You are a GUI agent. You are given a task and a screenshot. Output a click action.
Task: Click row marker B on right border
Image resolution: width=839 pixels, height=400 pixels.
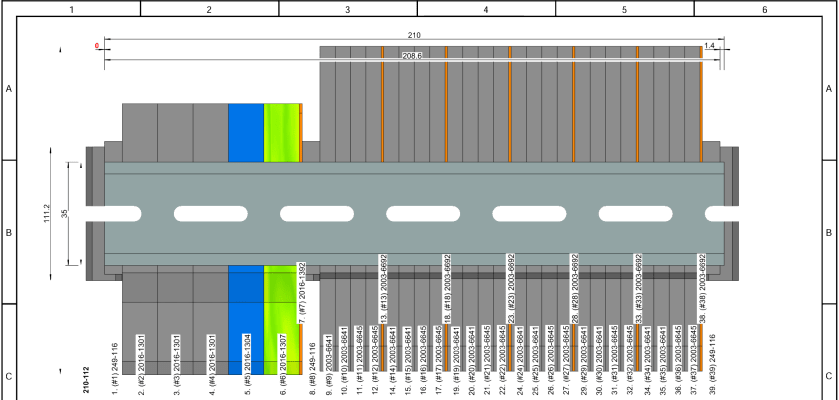click(829, 232)
